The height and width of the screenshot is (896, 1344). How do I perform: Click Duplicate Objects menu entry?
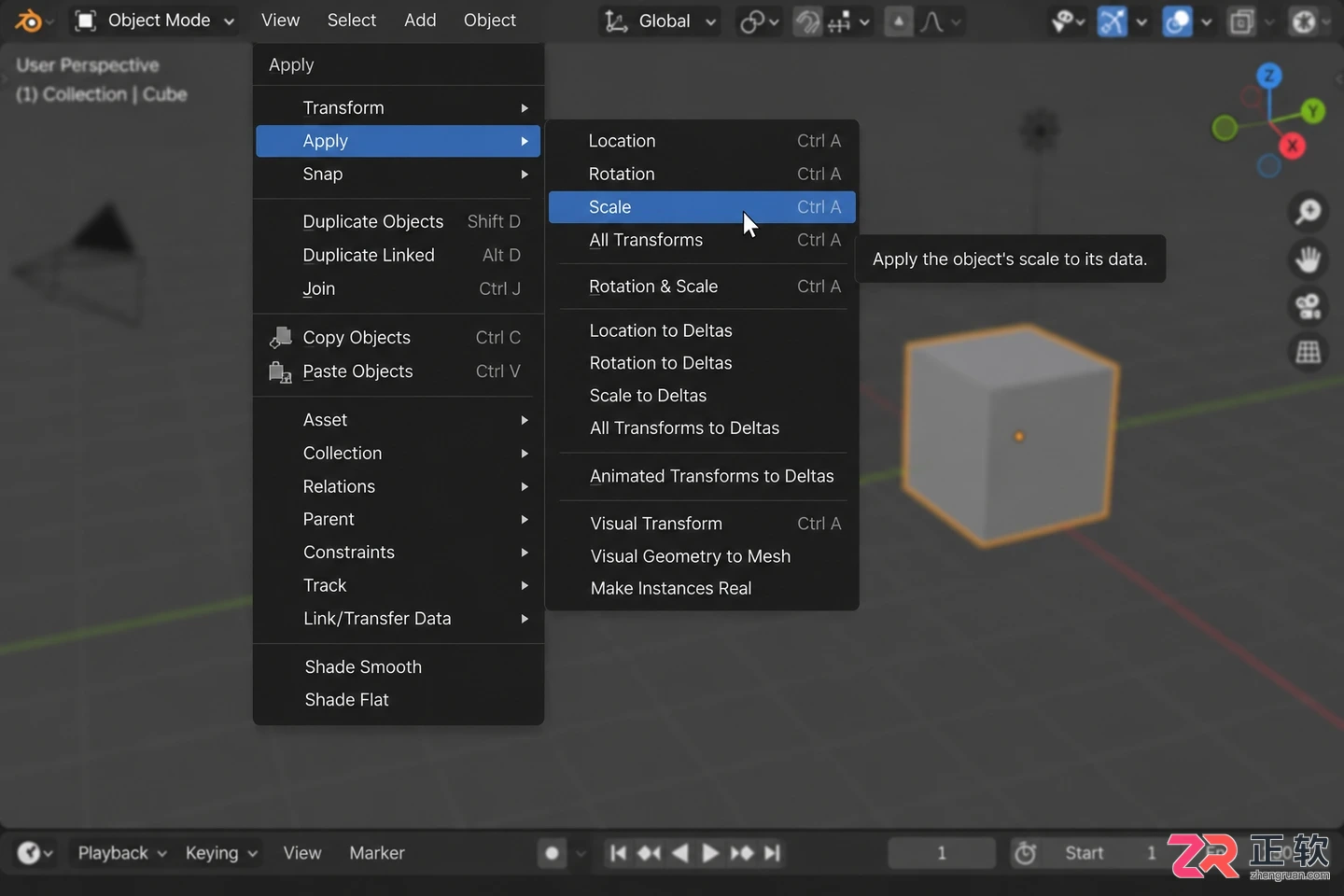point(399,222)
